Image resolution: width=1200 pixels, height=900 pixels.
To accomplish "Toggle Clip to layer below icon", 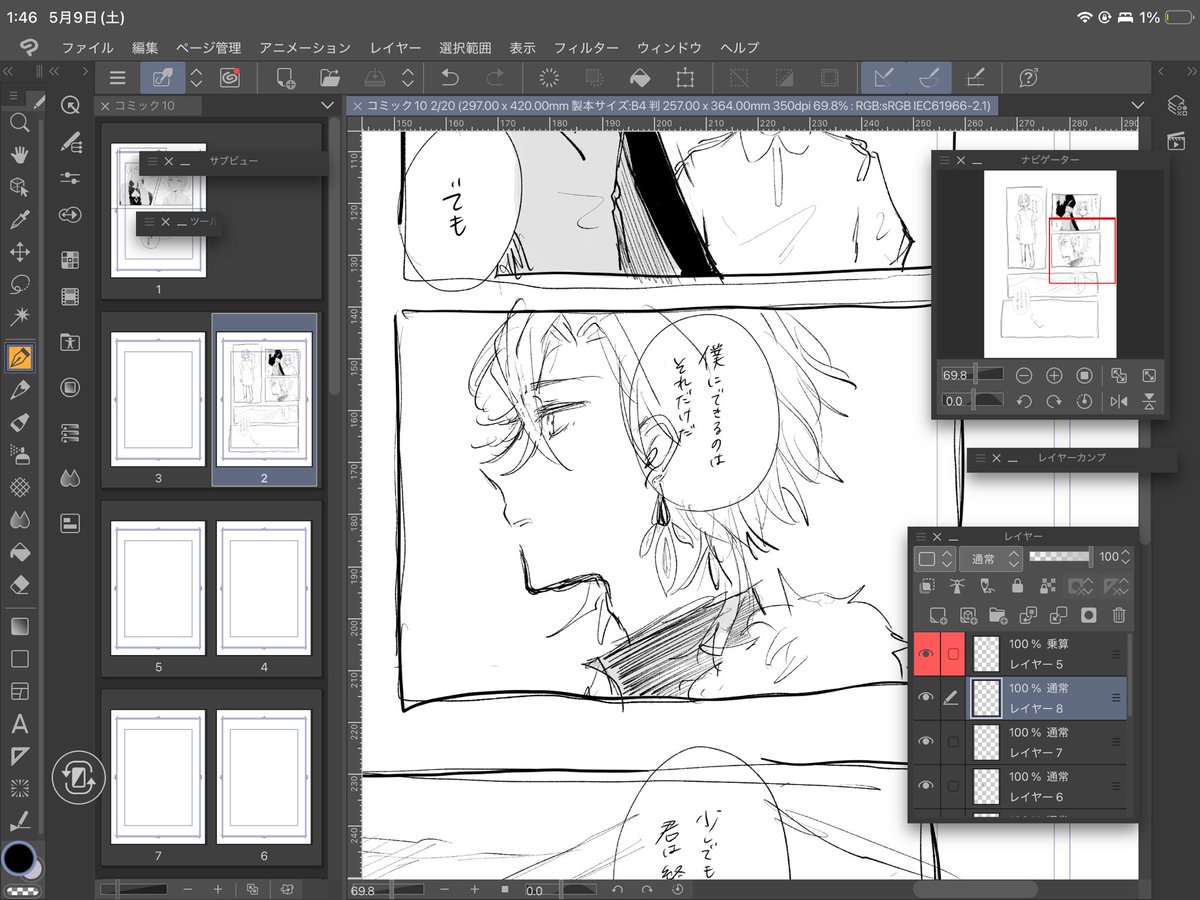I will [x=927, y=587].
